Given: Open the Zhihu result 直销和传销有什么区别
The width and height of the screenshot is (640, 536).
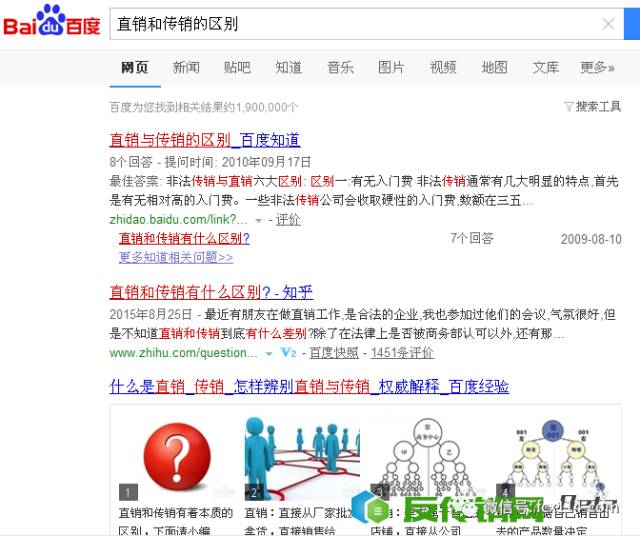Looking at the screenshot, I should pyautogui.click(x=211, y=292).
